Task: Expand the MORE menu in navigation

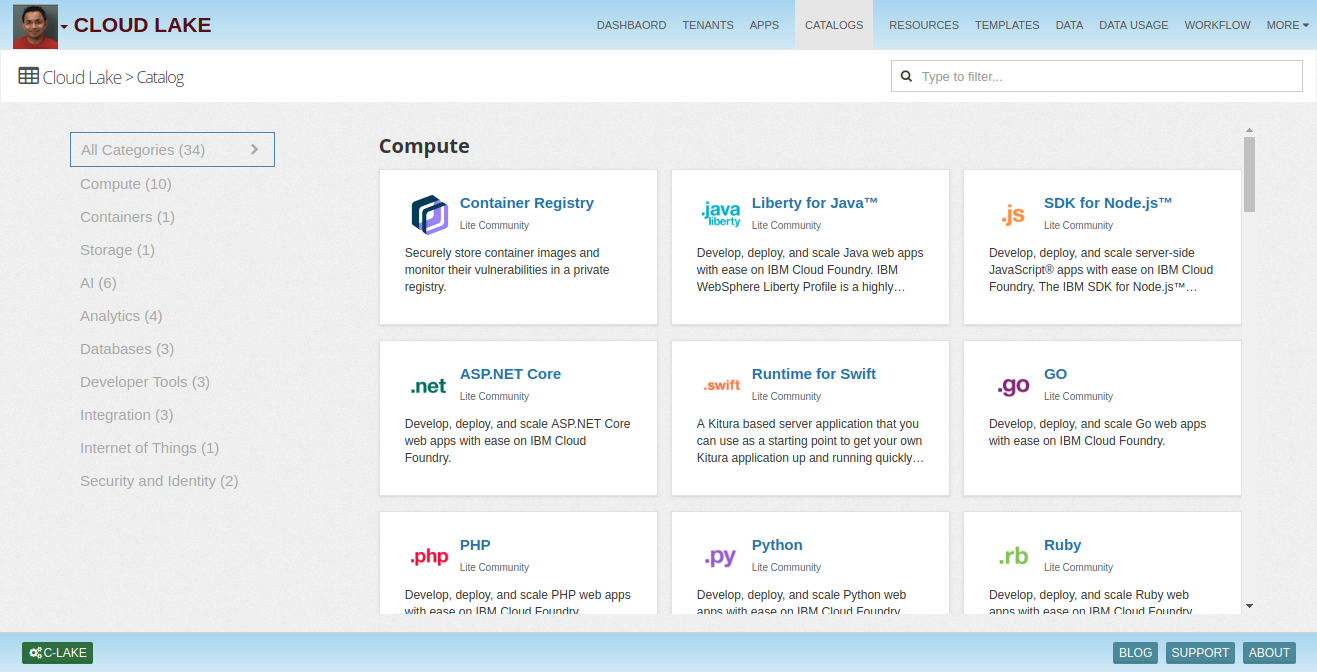Action: click(1287, 25)
